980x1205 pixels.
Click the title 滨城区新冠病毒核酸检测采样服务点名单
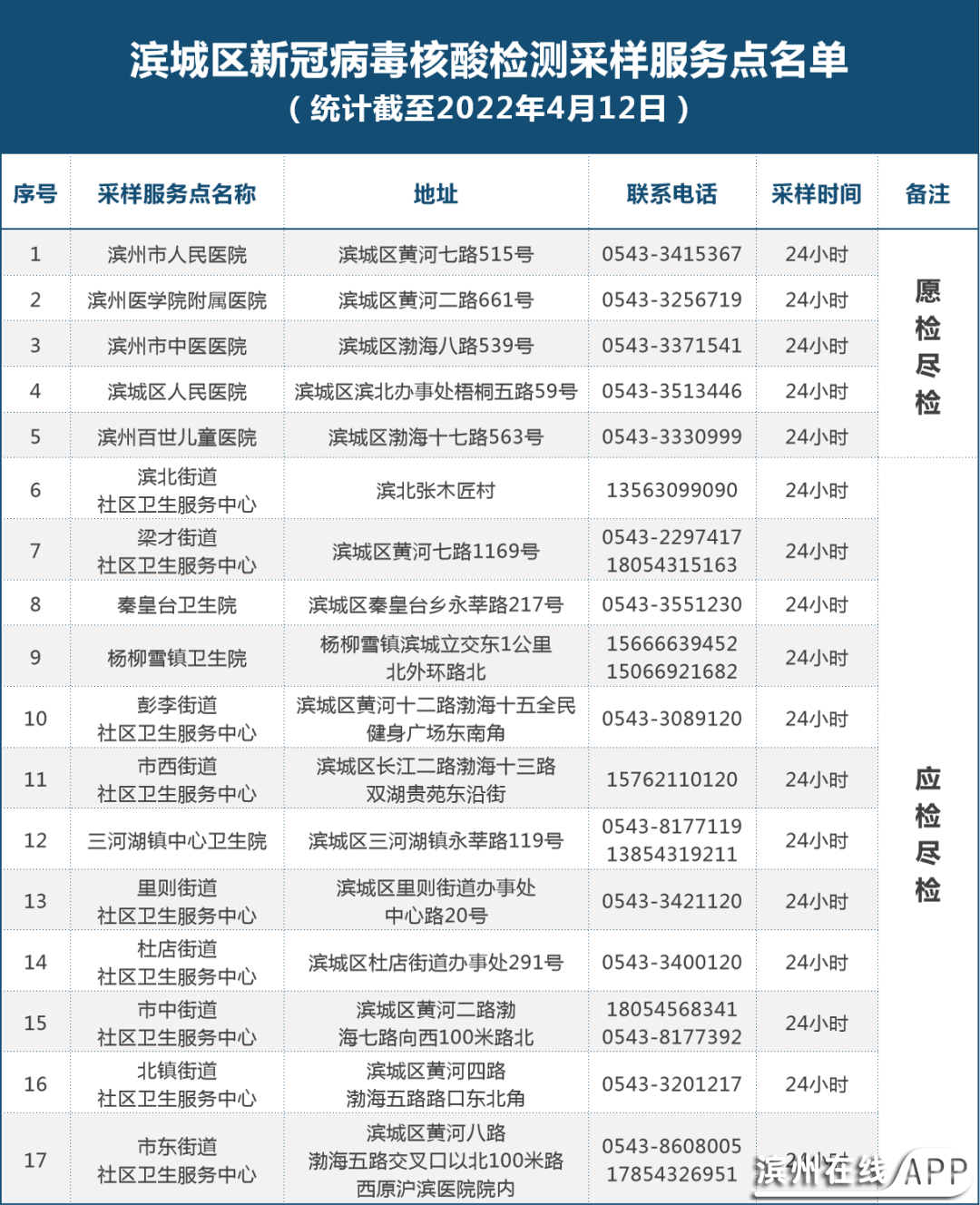(489, 61)
